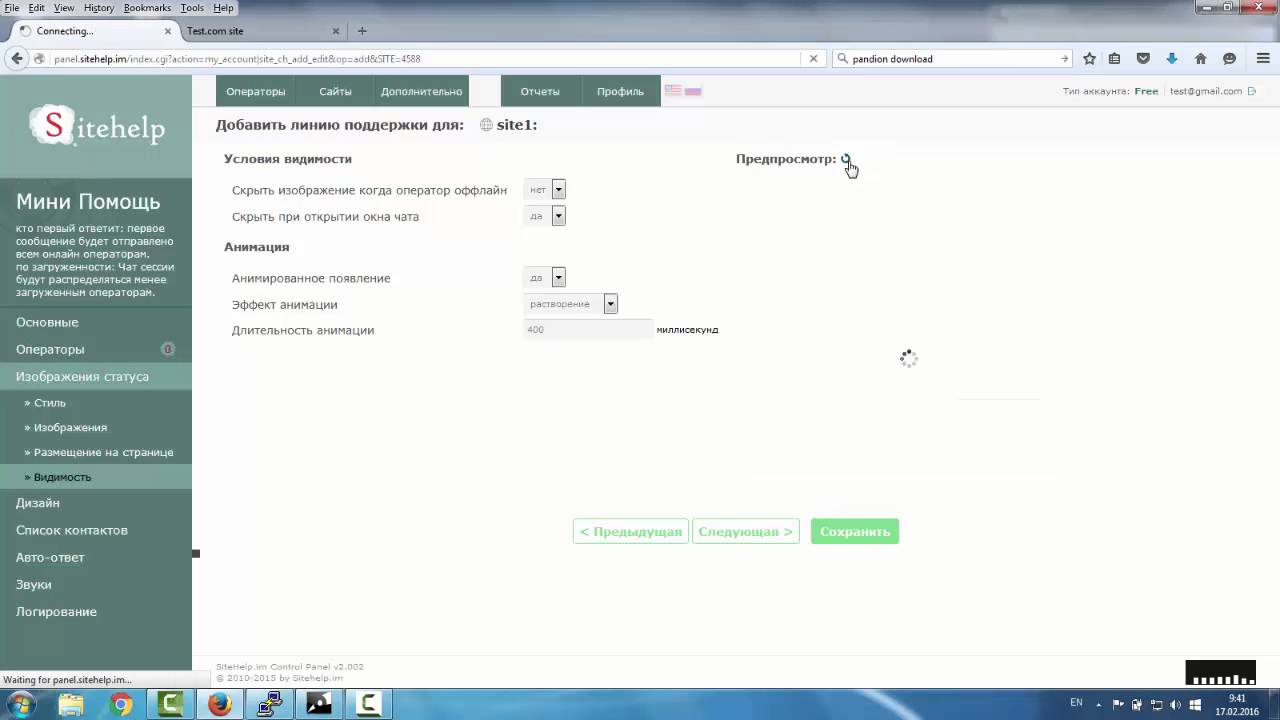Image resolution: width=1280 pixels, height=720 pixels.
Task: Click the 'Следующая >' button
Action: 745,531
